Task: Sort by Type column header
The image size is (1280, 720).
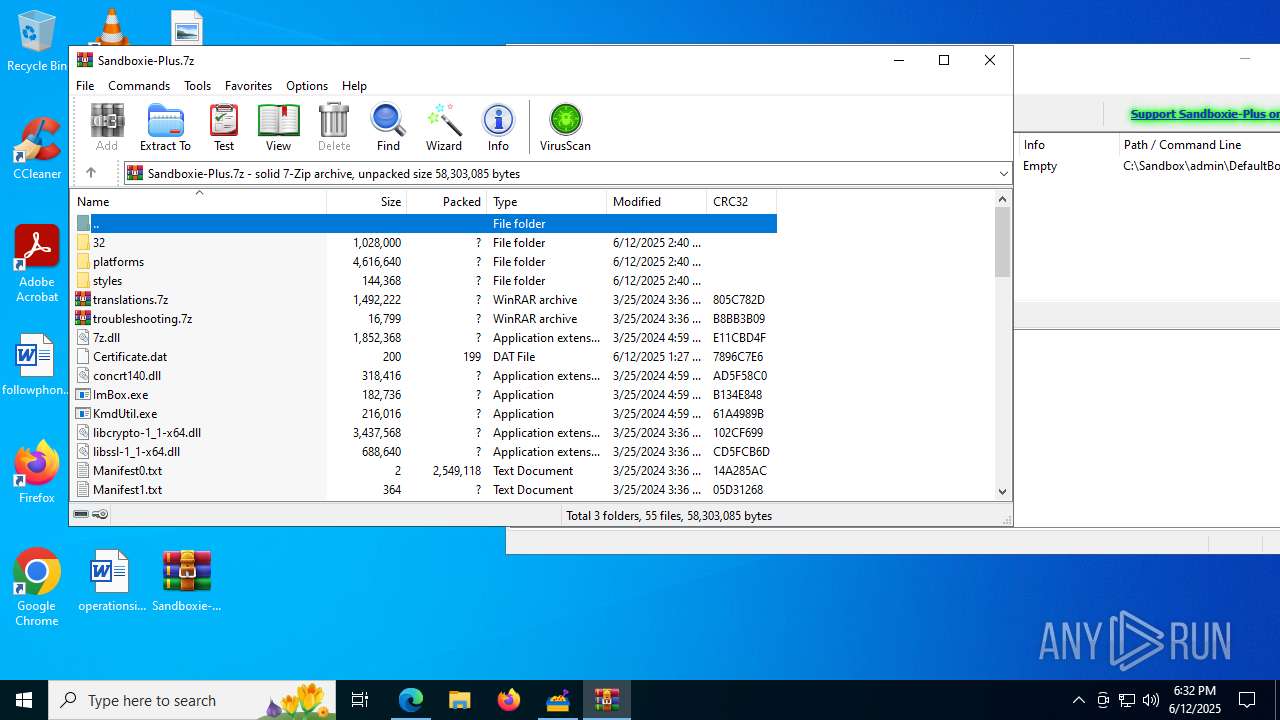Action: (547, 201)
